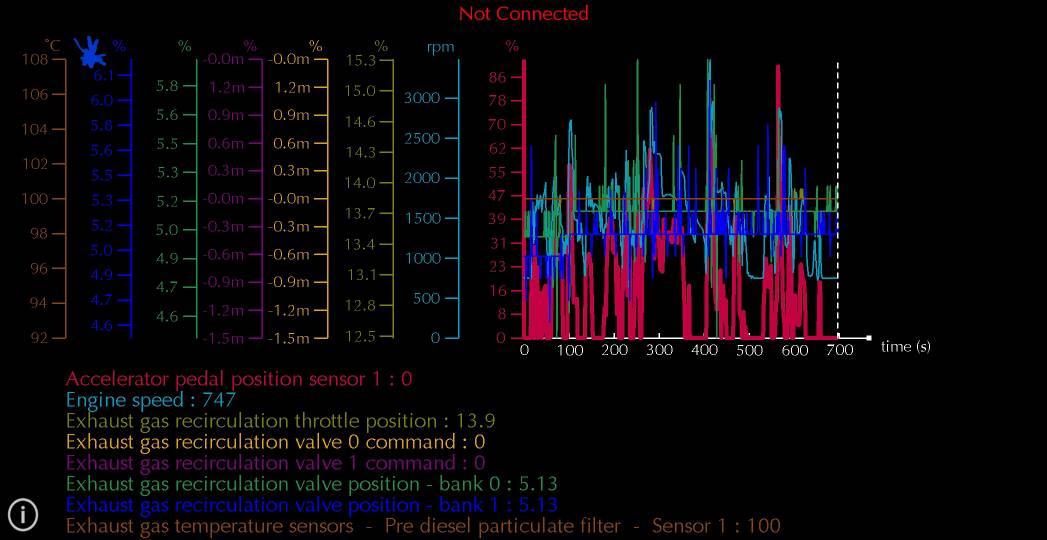Select Exhaust gas recirculation valve 1 command

click(x=275, y=463)
